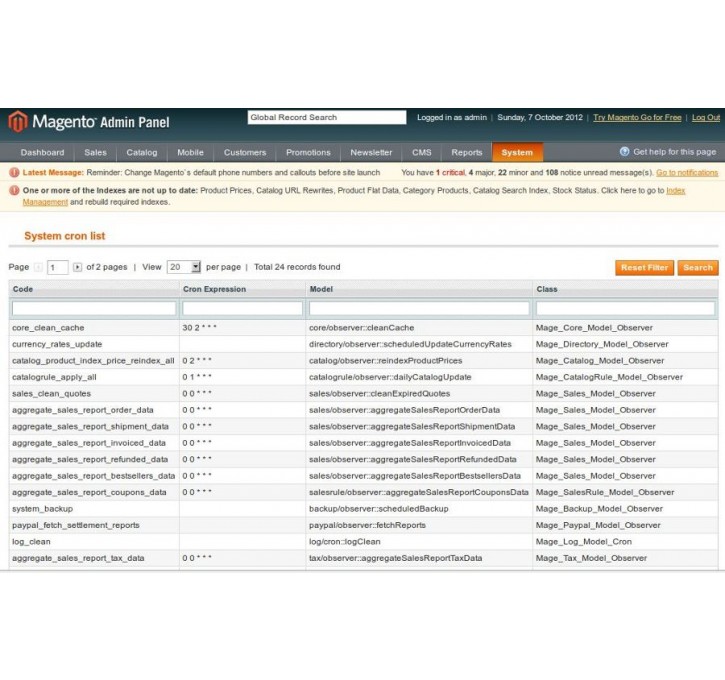Image resolution: width=725 pixels, height=680 pixels.
Task: Click the Class filter input
Action: click(625, 308)
